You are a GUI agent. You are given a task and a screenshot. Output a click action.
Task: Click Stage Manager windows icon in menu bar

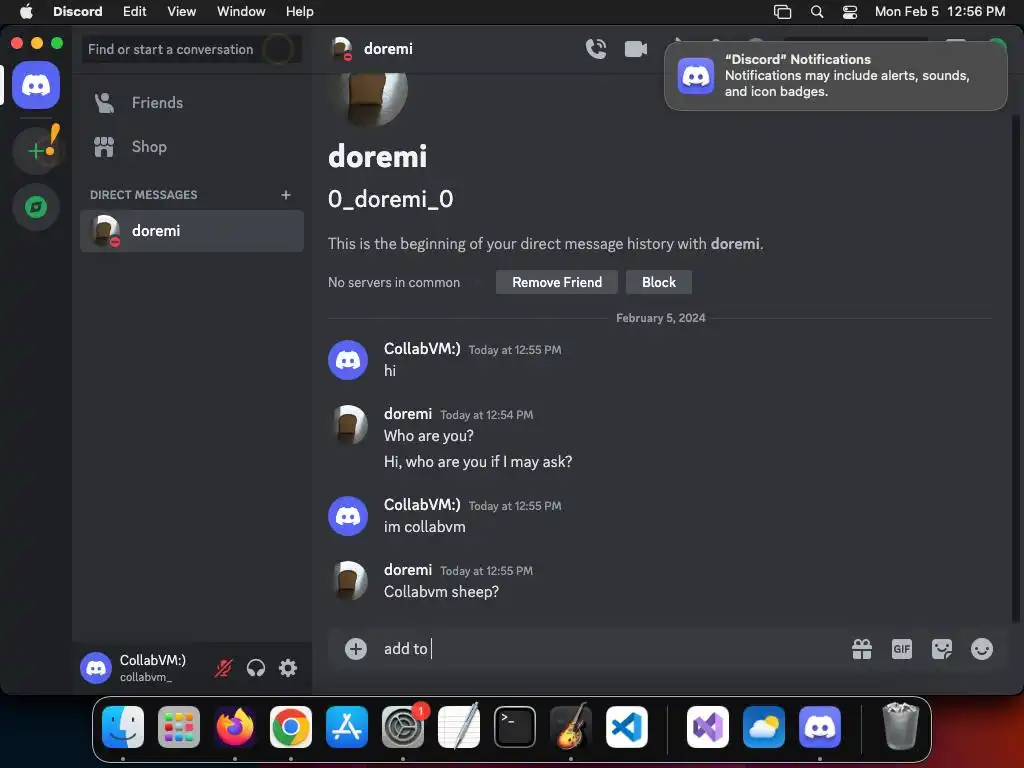(782, 12)
